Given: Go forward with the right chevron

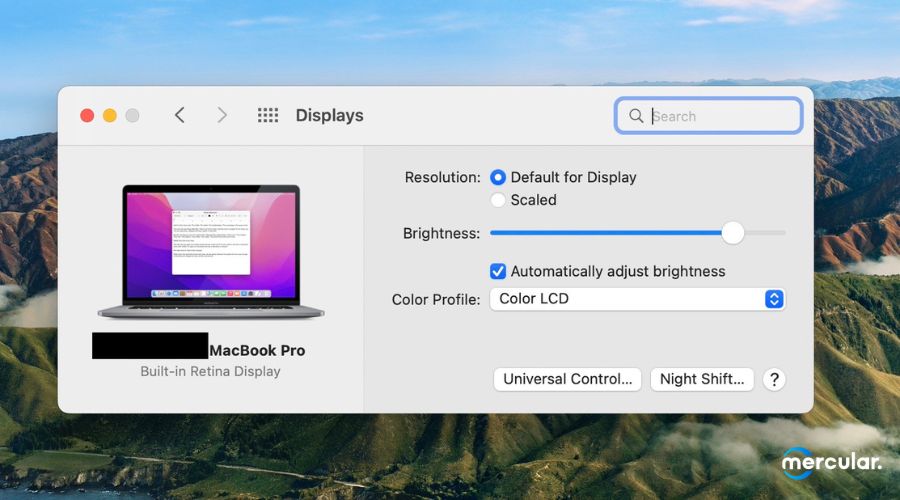Looking at the screenshot, I should 222,115.
